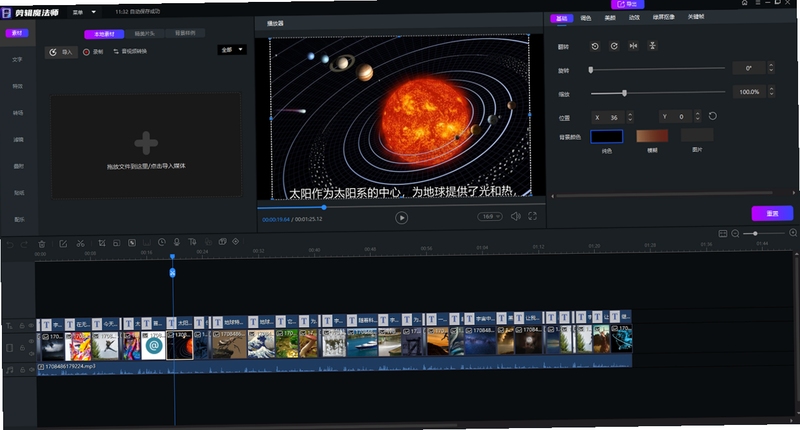
Task: Open the 16:9 aspect ratio dropdown
Action: point(490,217)
